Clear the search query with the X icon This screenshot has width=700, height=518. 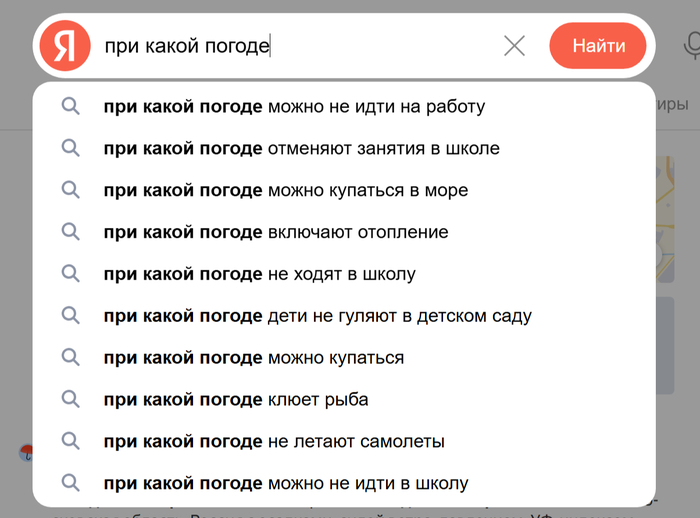click(x=514, y=46)
